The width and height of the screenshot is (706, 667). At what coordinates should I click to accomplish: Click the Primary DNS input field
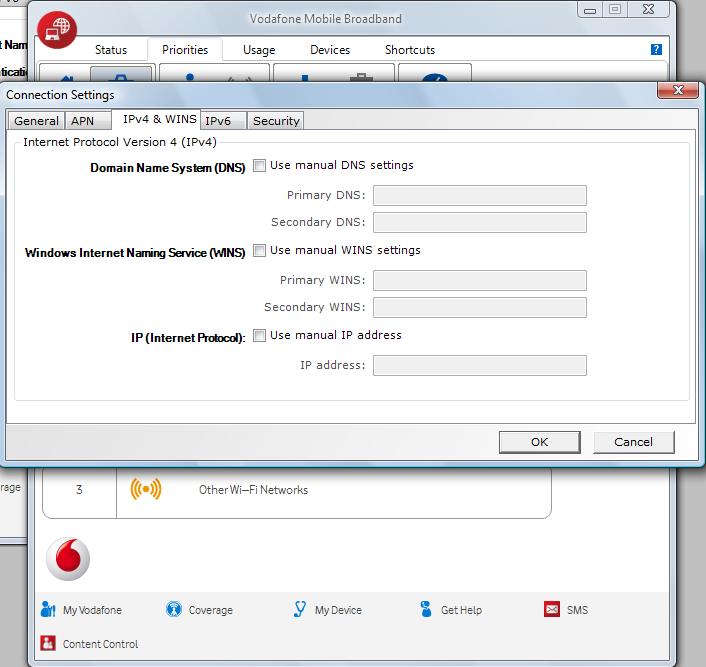pos(479,195)
